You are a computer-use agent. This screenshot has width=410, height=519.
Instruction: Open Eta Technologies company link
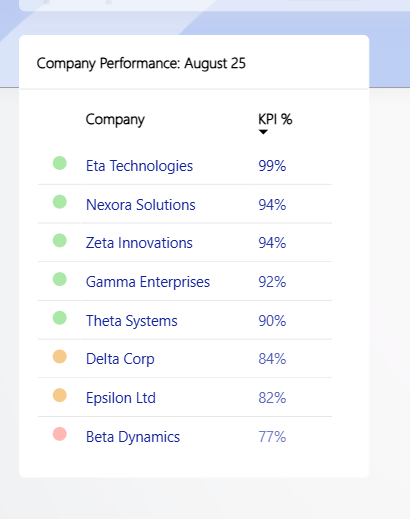pyautogui.click(x=139, y=166)
